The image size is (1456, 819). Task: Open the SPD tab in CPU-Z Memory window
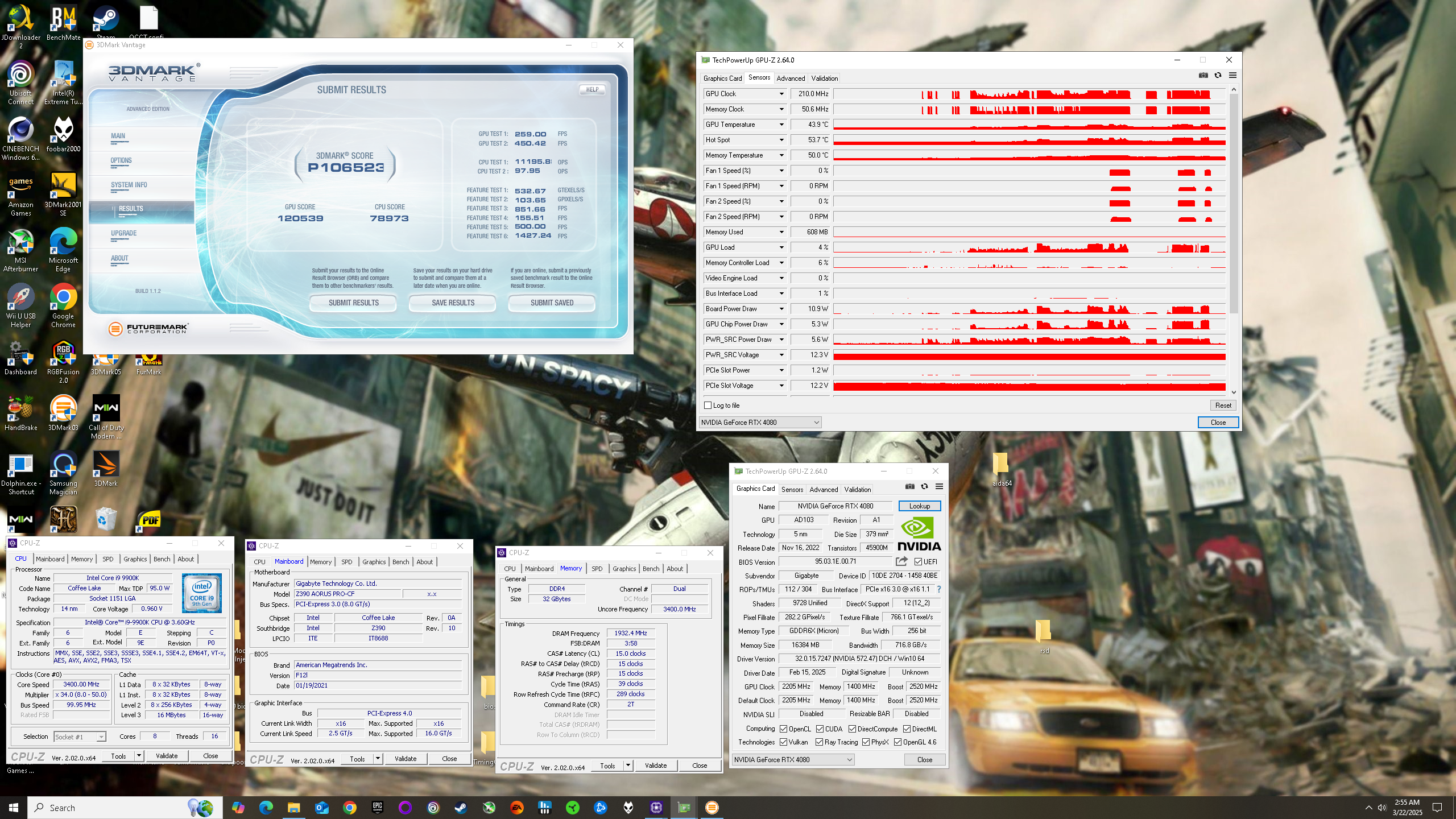click(597, 568)
